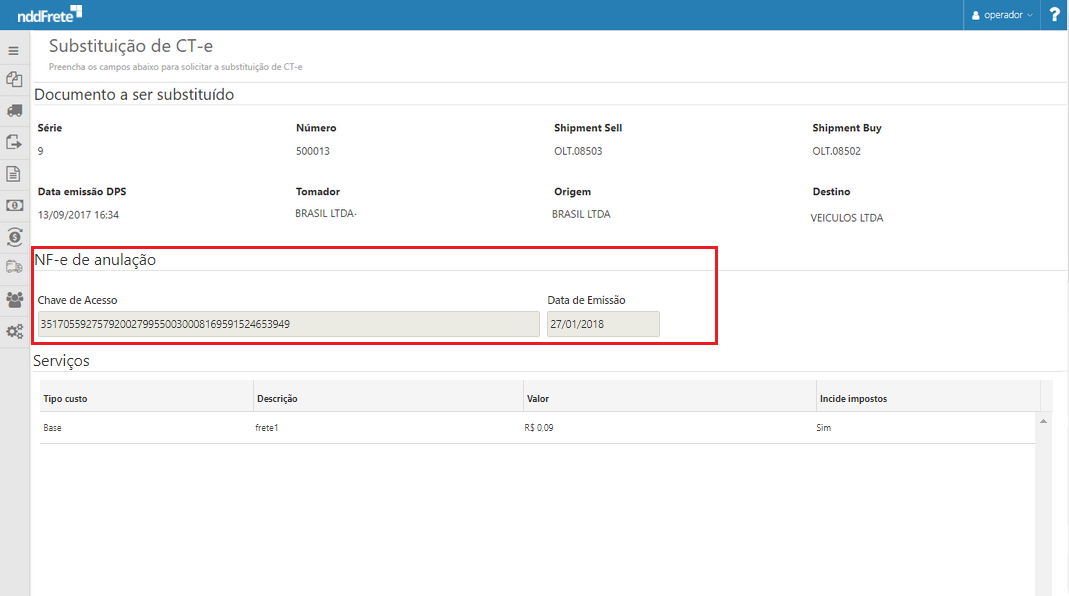Open the circular dollar refresh icon
The width and height of the screenshot is (1069, 596).
14,237
